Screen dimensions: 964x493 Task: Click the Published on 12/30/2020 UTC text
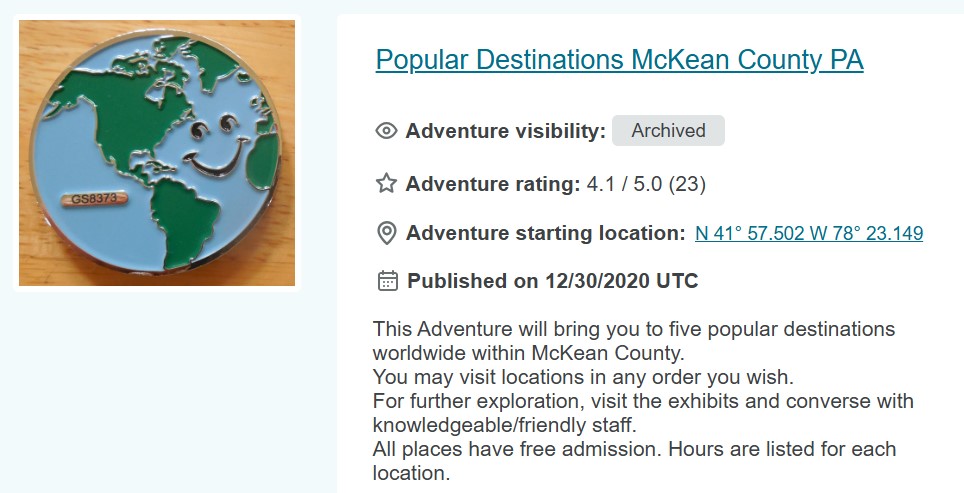click(x=552, y=281)
